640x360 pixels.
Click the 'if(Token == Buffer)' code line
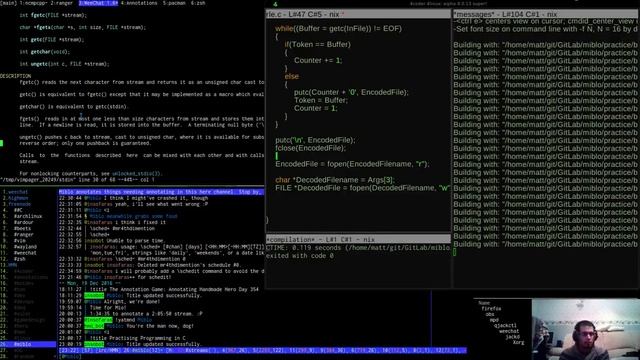(x=318, y=44)
